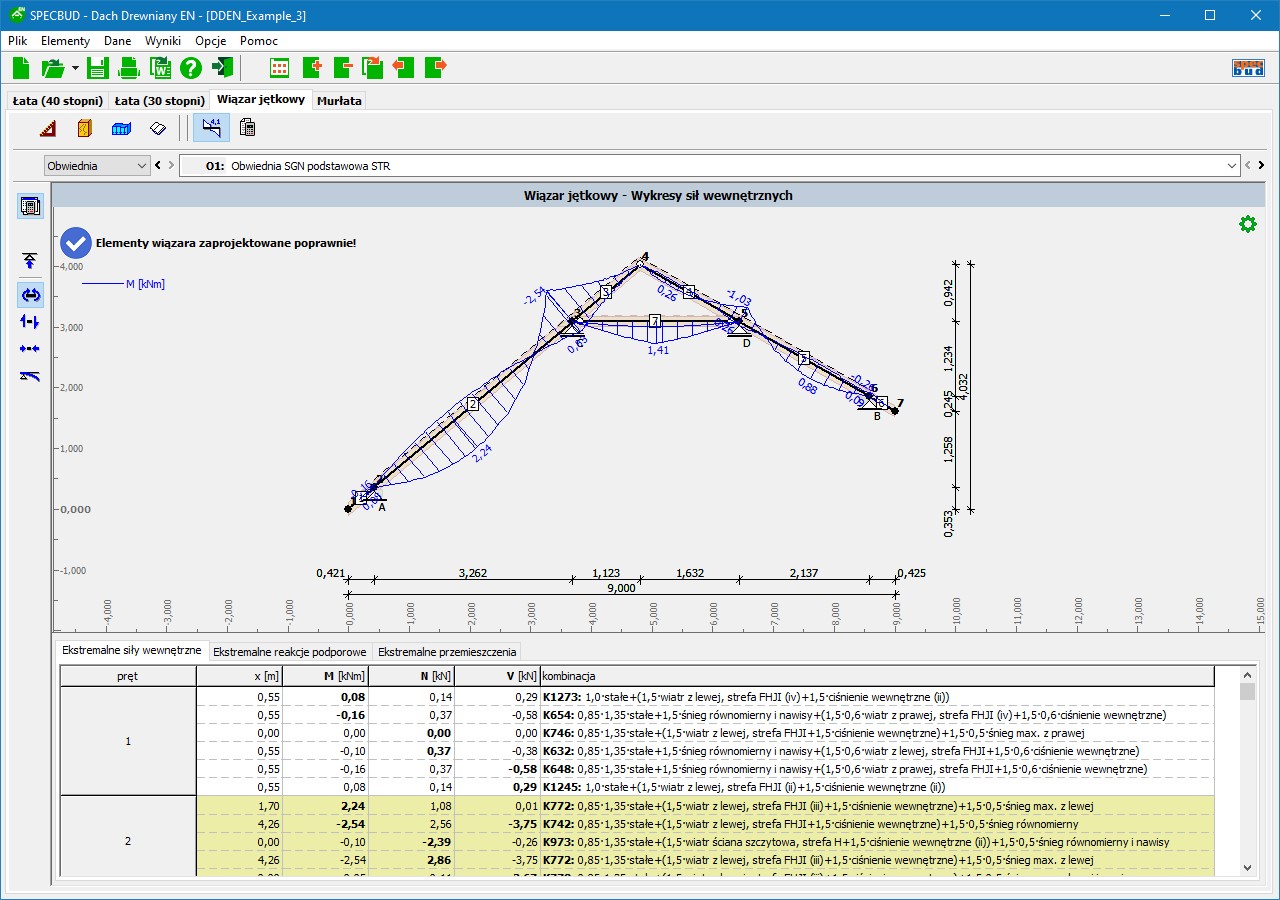Open help via the question mark icon
The width and height of the screenshot is (1280, 900).
coord(191,68)
